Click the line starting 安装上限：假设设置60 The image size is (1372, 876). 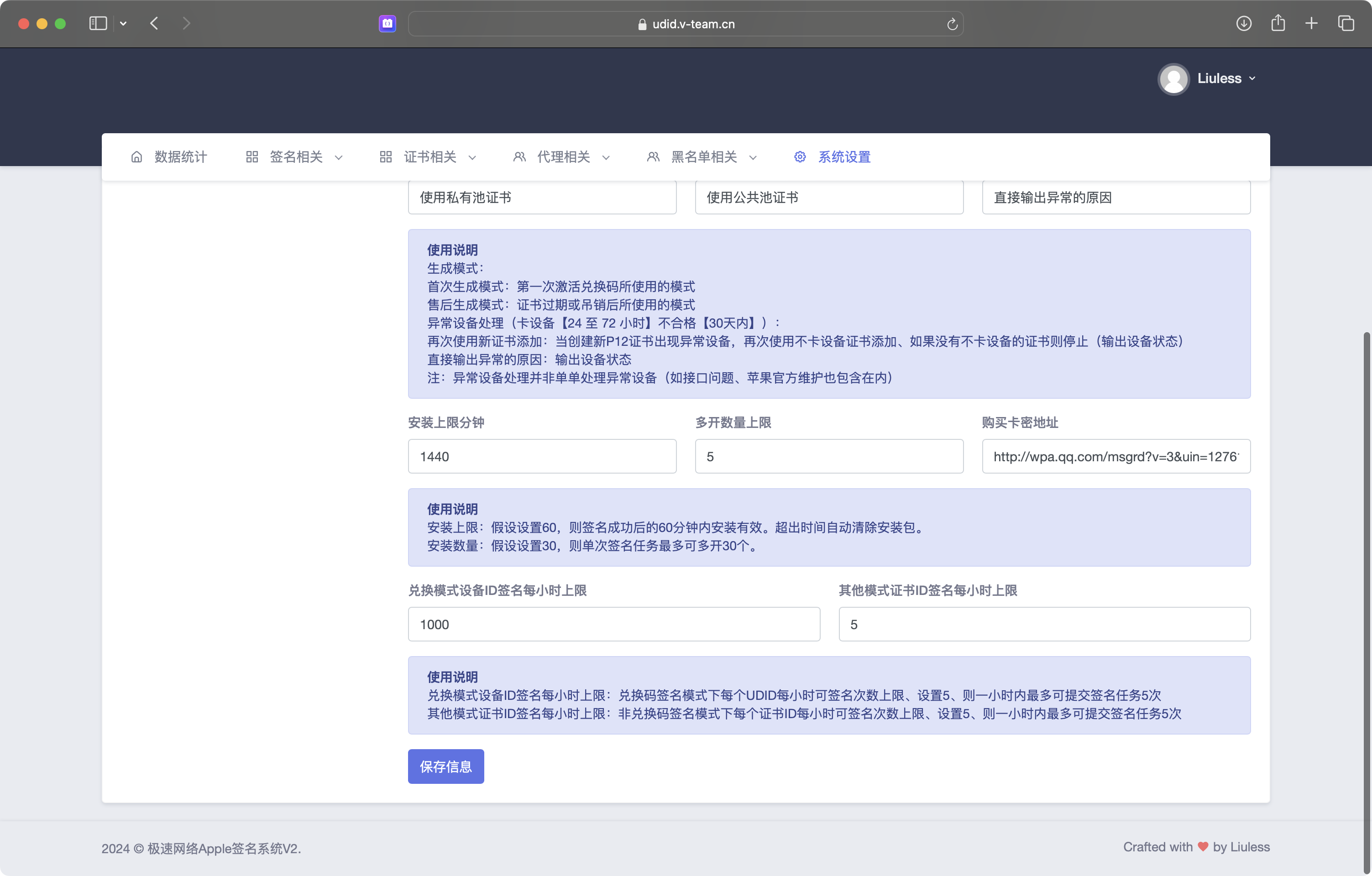pos(677,527)
